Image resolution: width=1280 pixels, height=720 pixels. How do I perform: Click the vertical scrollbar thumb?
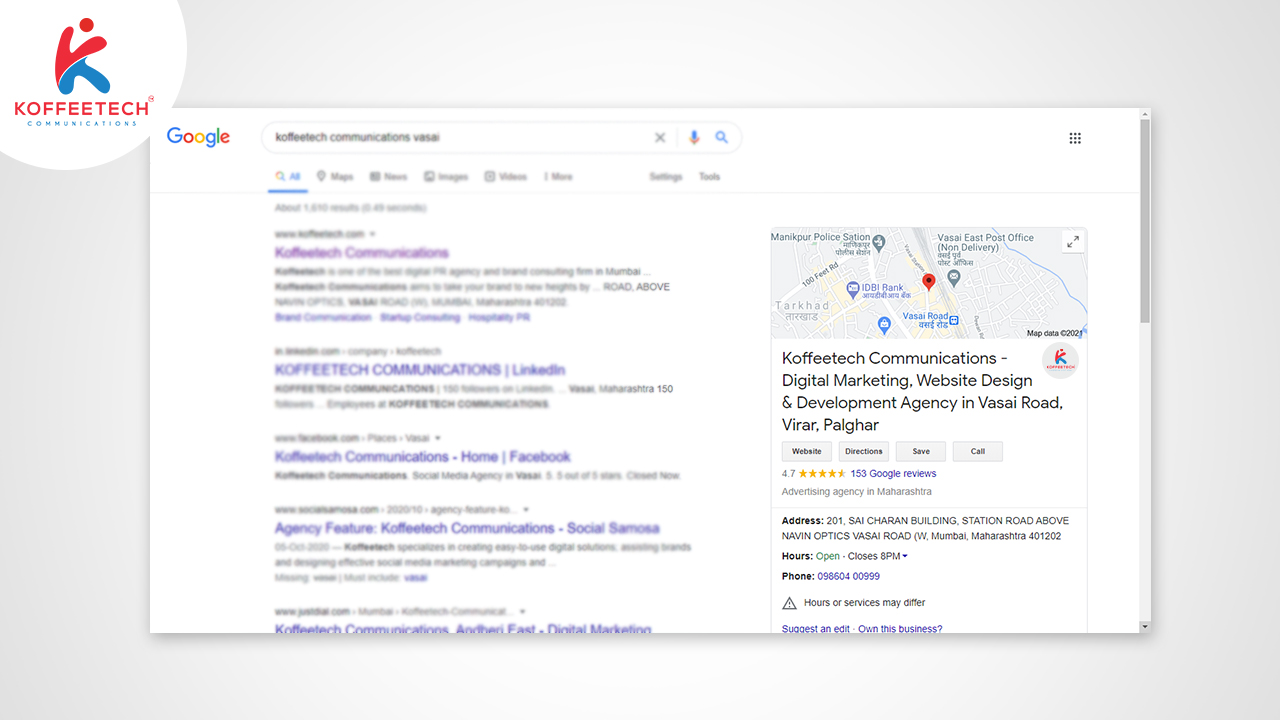click(1145, 220)
